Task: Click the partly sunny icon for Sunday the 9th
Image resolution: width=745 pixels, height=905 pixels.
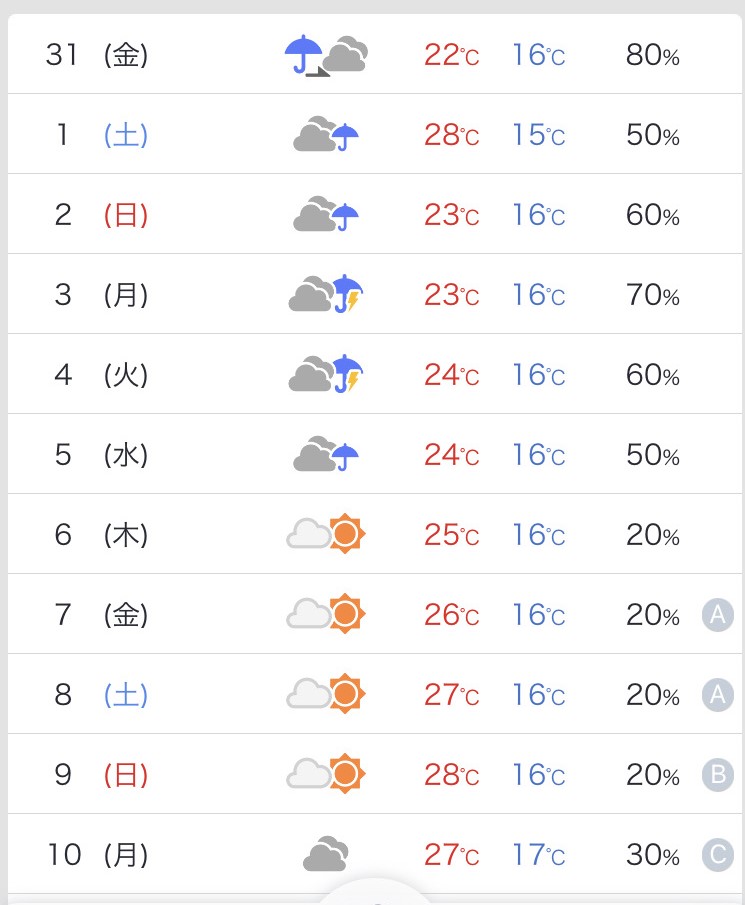Action: [x=326, y=773]
